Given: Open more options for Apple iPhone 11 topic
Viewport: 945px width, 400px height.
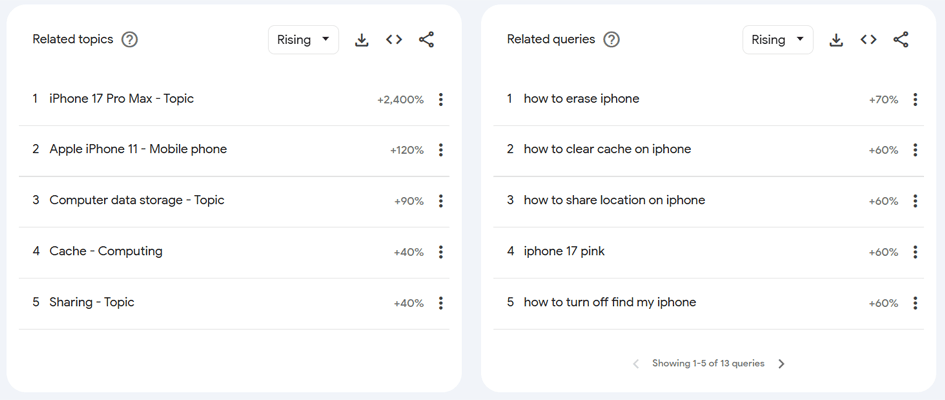Looking at the screenshot, I should tap(441, 150).
